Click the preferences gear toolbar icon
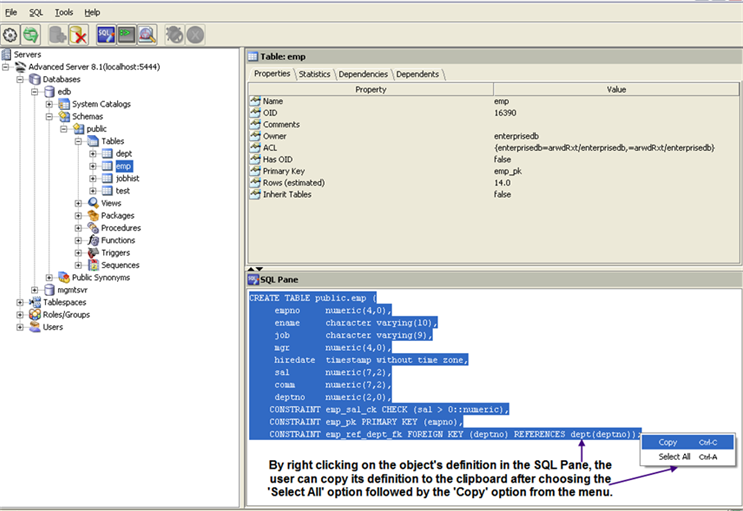Viewport: 743px width, 511px height. [x=11, y=34]
